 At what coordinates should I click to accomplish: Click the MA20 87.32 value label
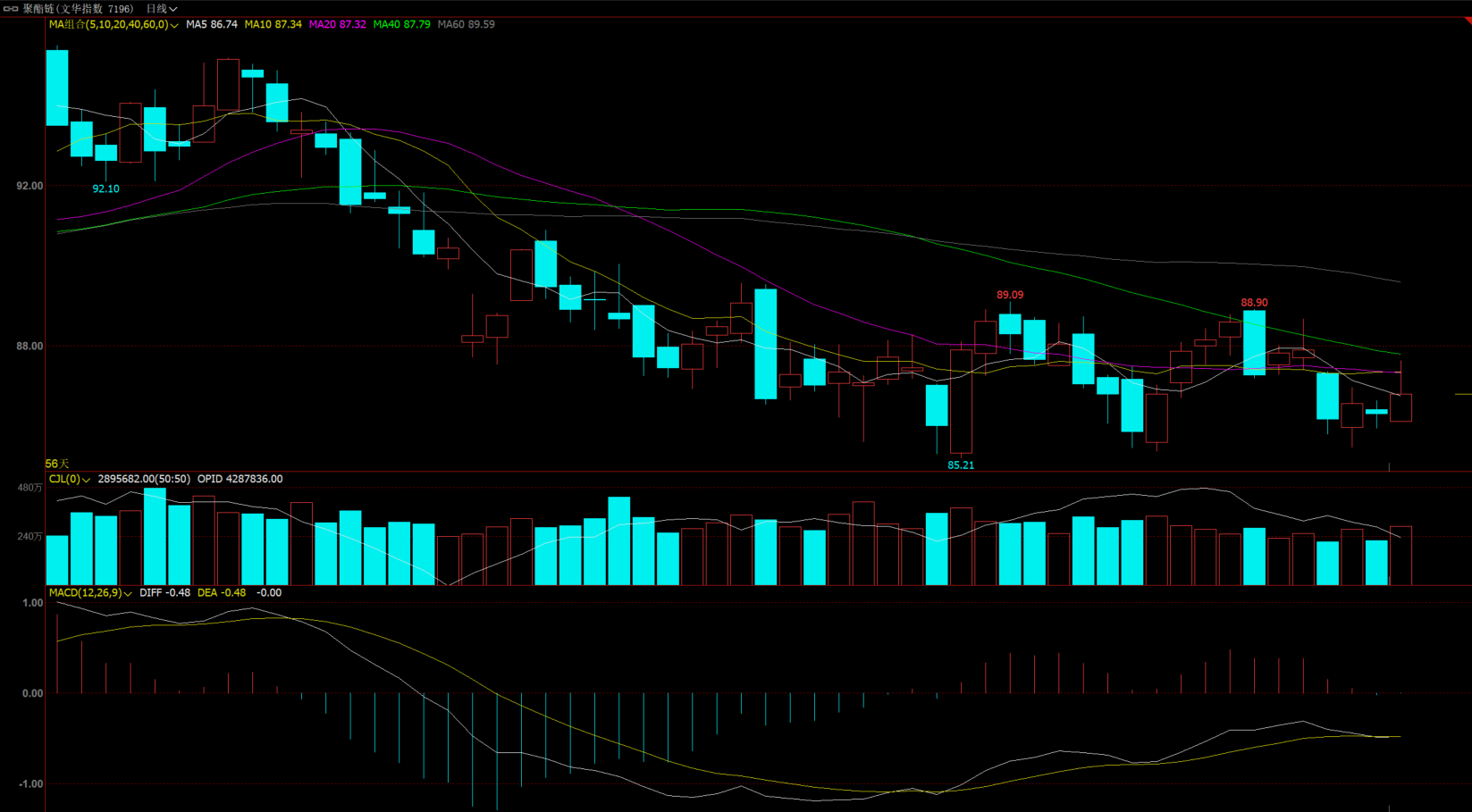[337, 25]
